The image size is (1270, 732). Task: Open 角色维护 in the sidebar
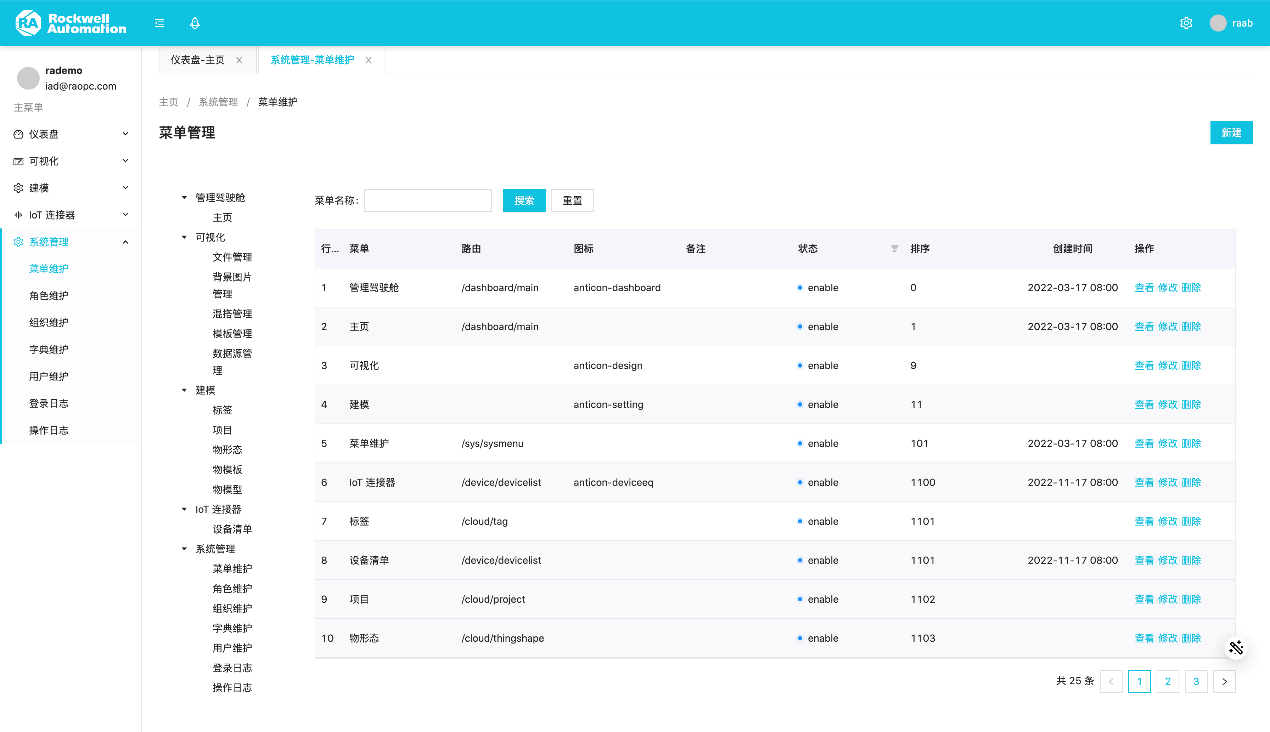click(x=49, y=296)
